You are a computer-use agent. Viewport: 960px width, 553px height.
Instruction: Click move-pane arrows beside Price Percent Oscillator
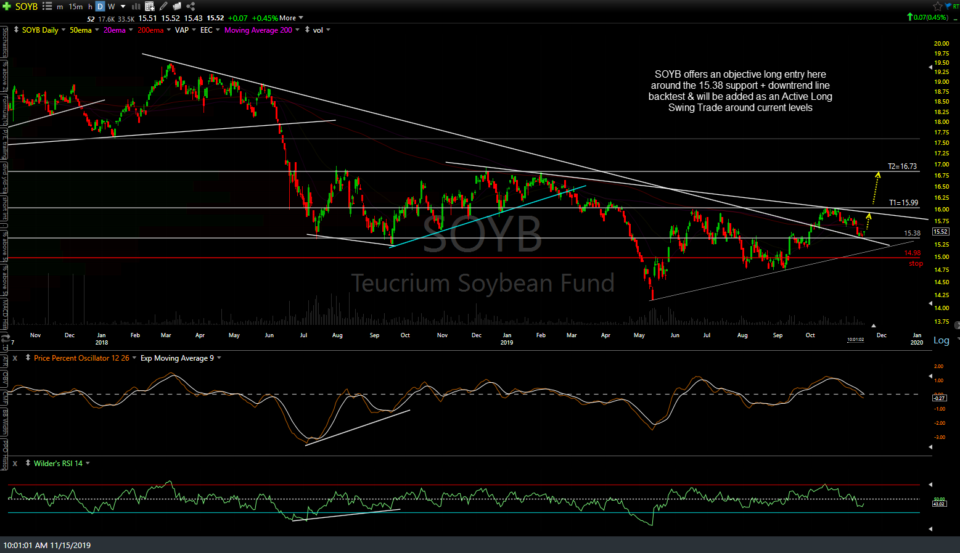coord(28,358)
